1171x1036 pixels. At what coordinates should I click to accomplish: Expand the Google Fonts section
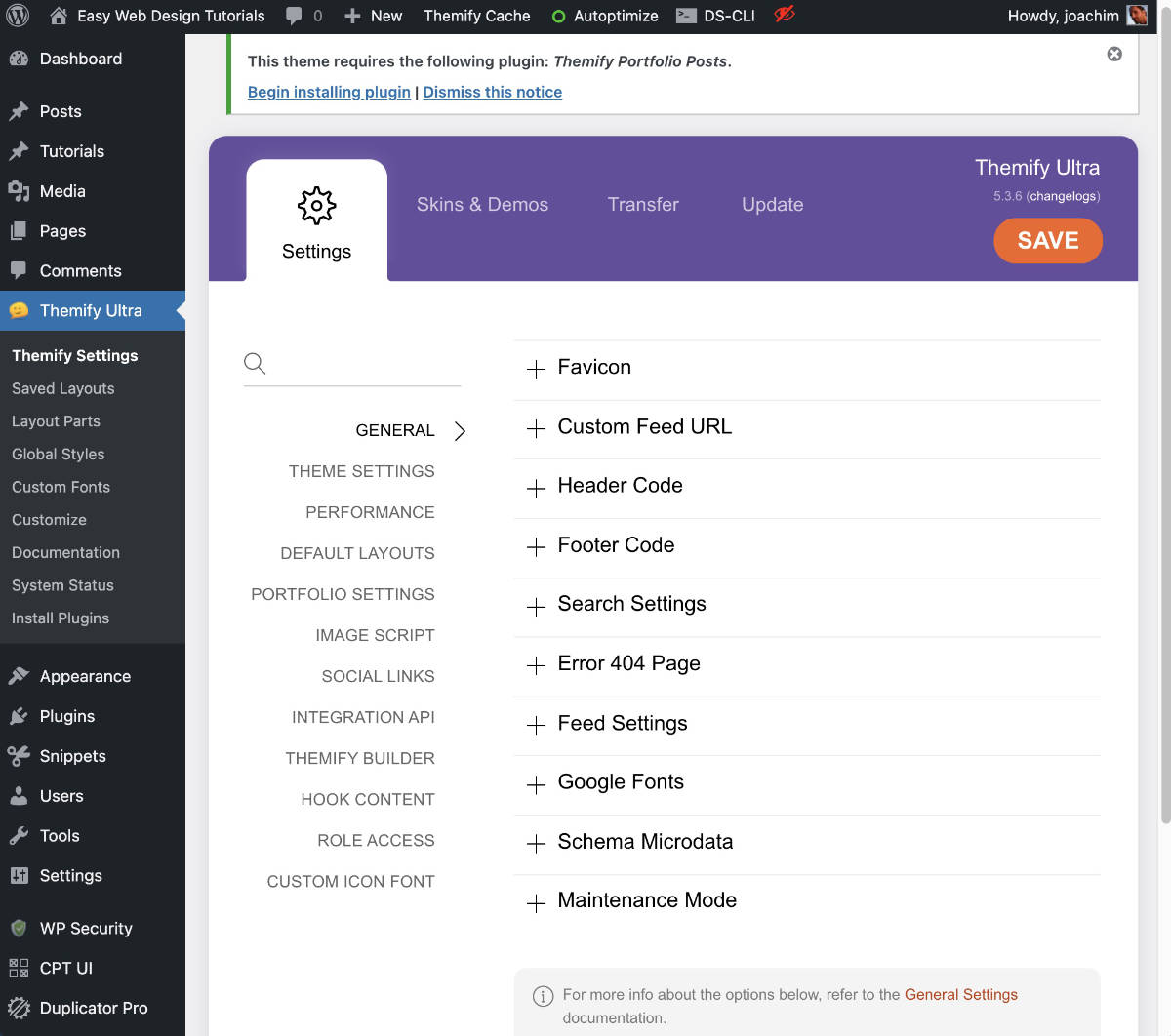pos(807,784)
